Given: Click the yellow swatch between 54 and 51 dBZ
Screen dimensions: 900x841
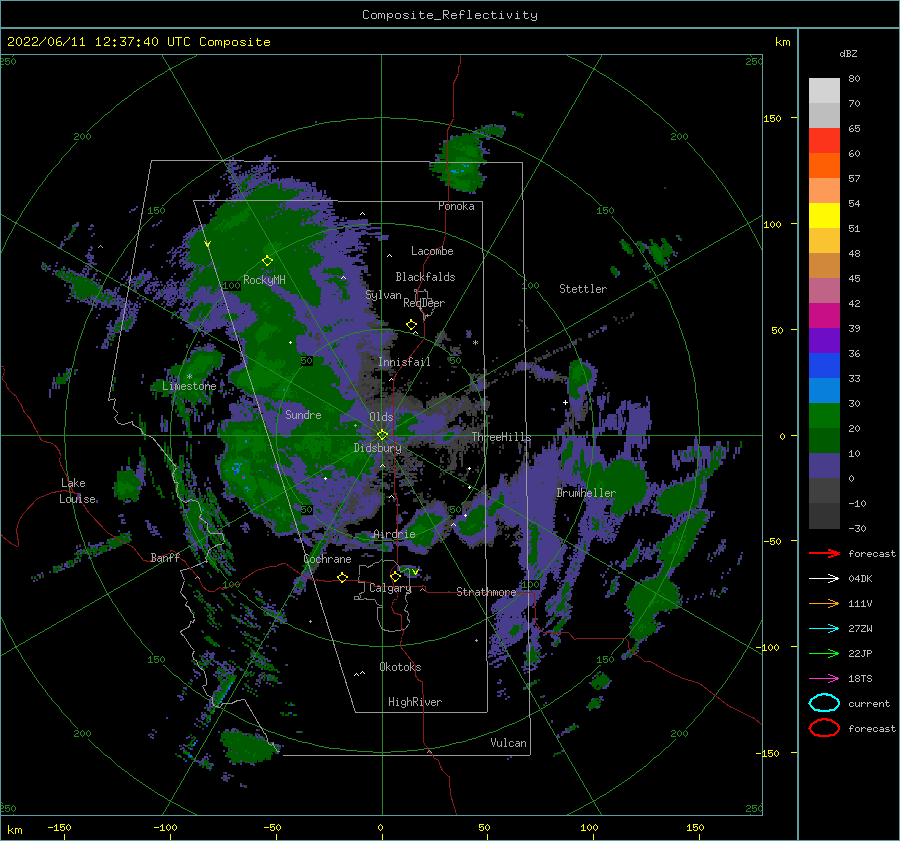Looking at the screenshot, I should tap(824, 216).
